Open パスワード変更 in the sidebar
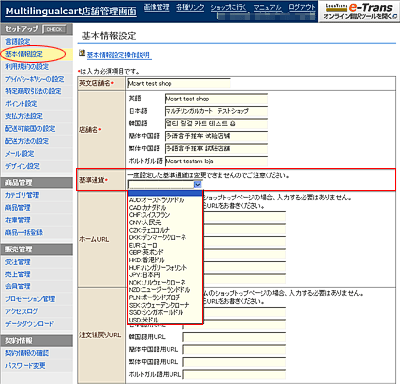This screenshot has height=384, width=400. 25,366
